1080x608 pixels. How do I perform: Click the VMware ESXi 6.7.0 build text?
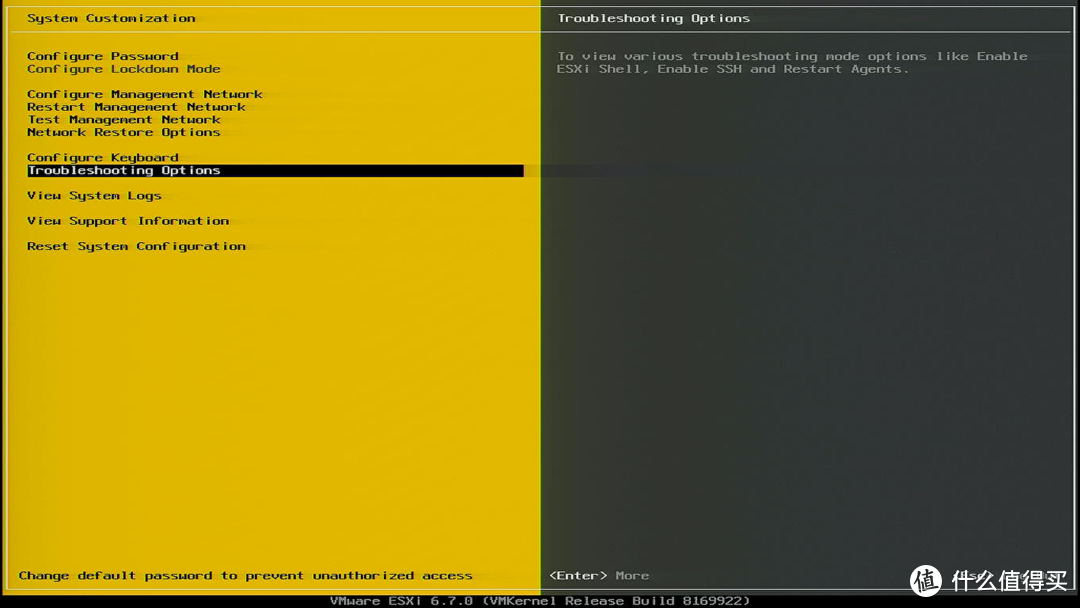[540, 601]
